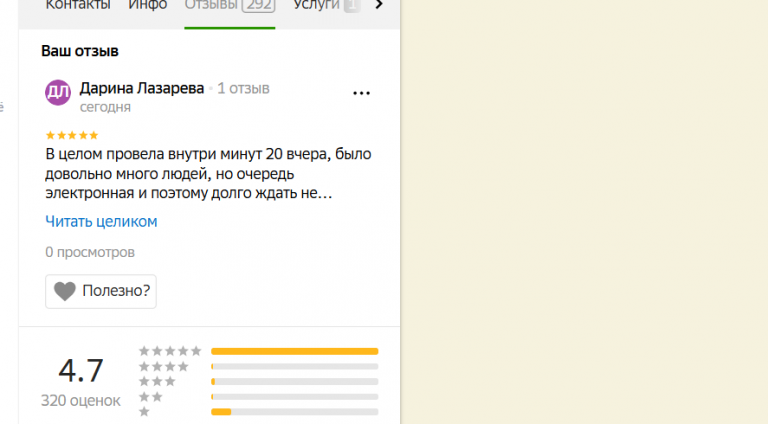Click the heart icon in Полезно button
Viewport: 768px width, 424px height.
click(x=65, y=291)
